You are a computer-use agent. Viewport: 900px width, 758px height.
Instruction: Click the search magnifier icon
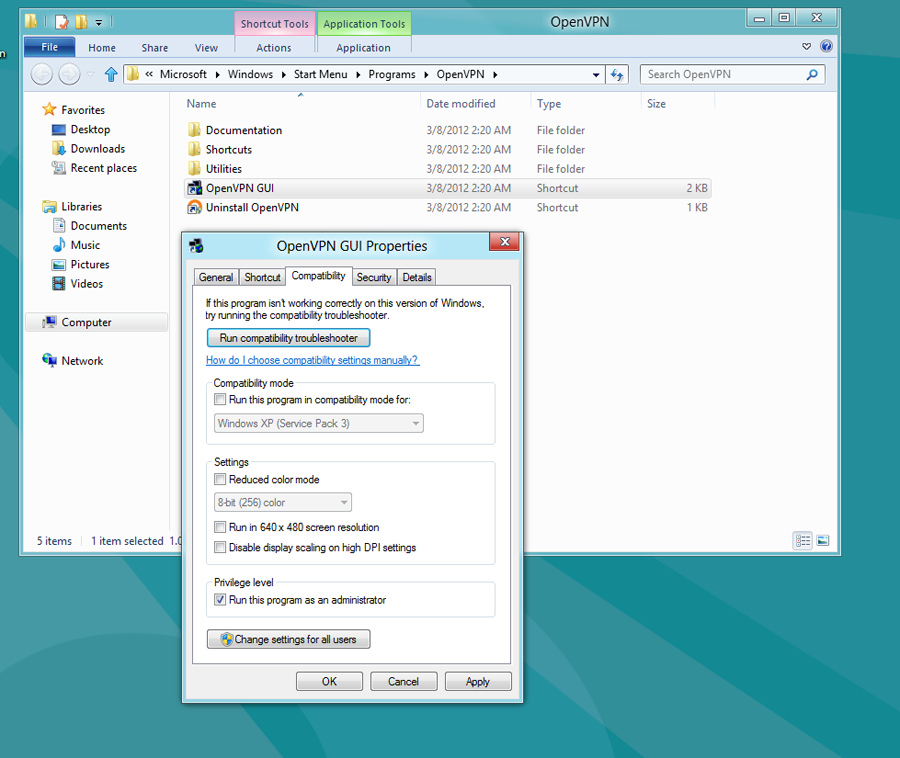coord(812,75)
